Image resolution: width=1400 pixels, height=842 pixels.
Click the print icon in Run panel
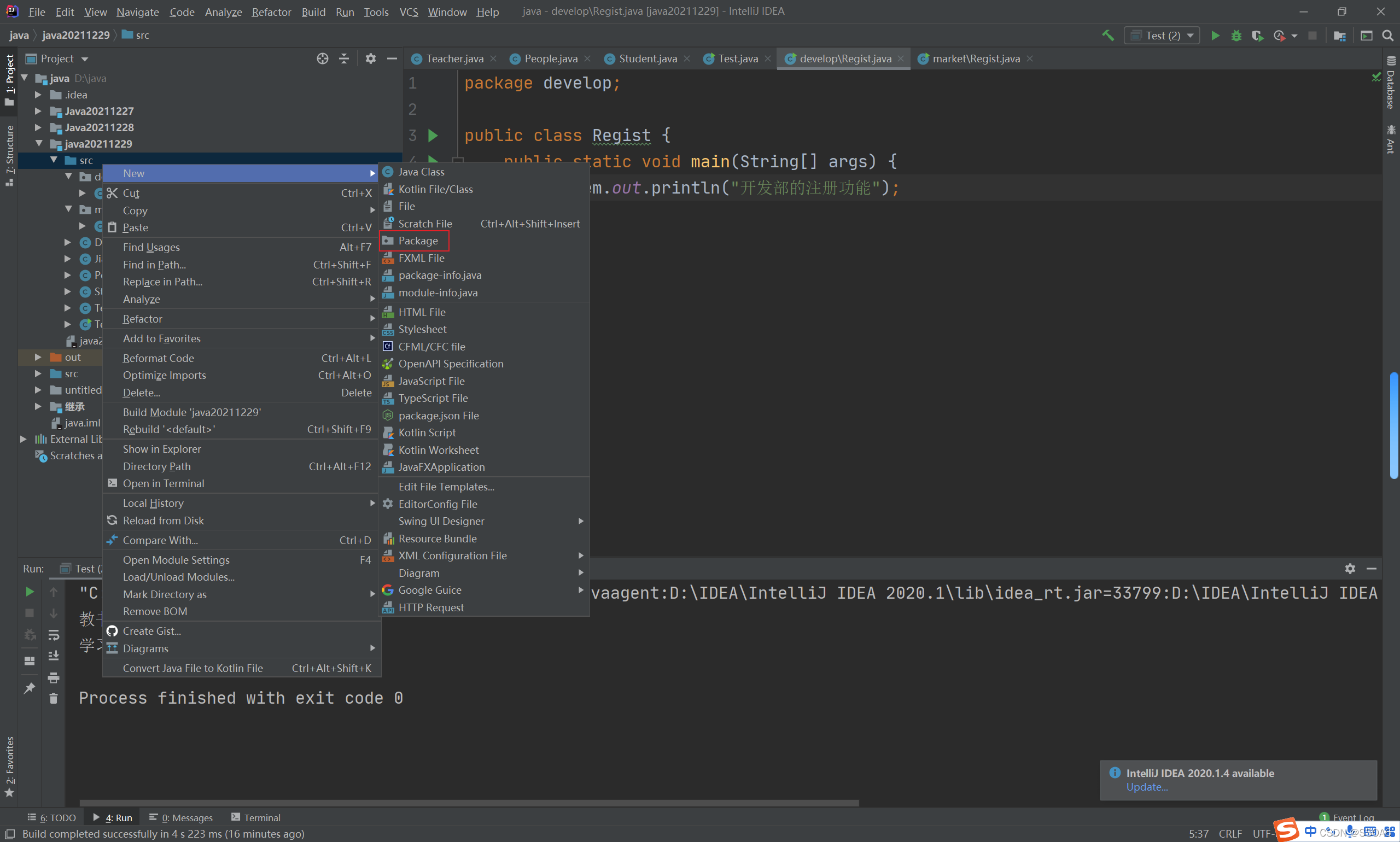(x=54, y=677)
